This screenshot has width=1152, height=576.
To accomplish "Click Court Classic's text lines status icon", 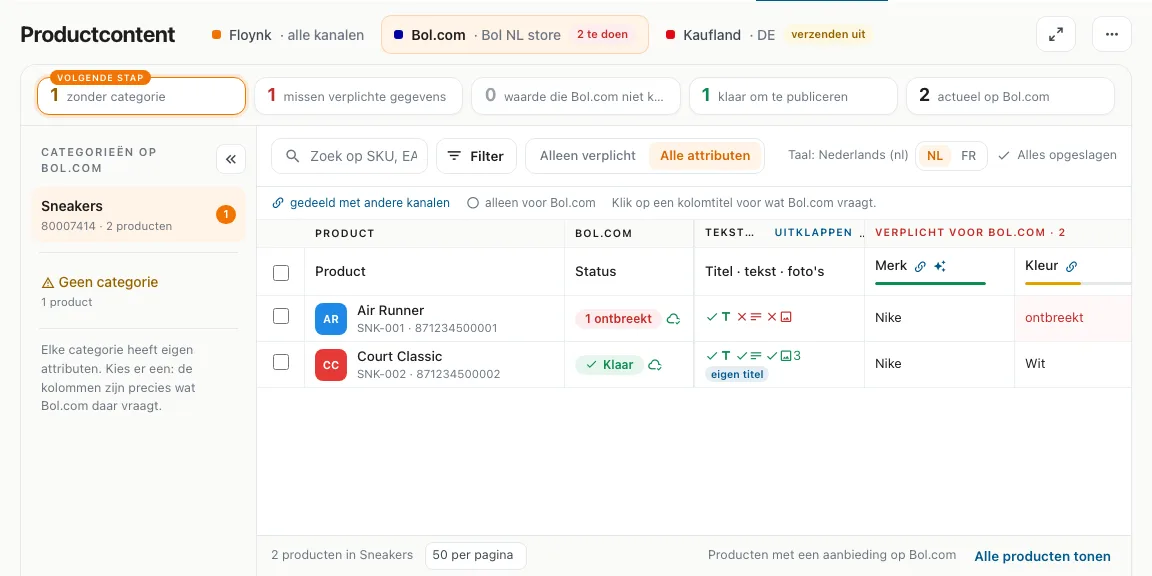I will point(756,356).
